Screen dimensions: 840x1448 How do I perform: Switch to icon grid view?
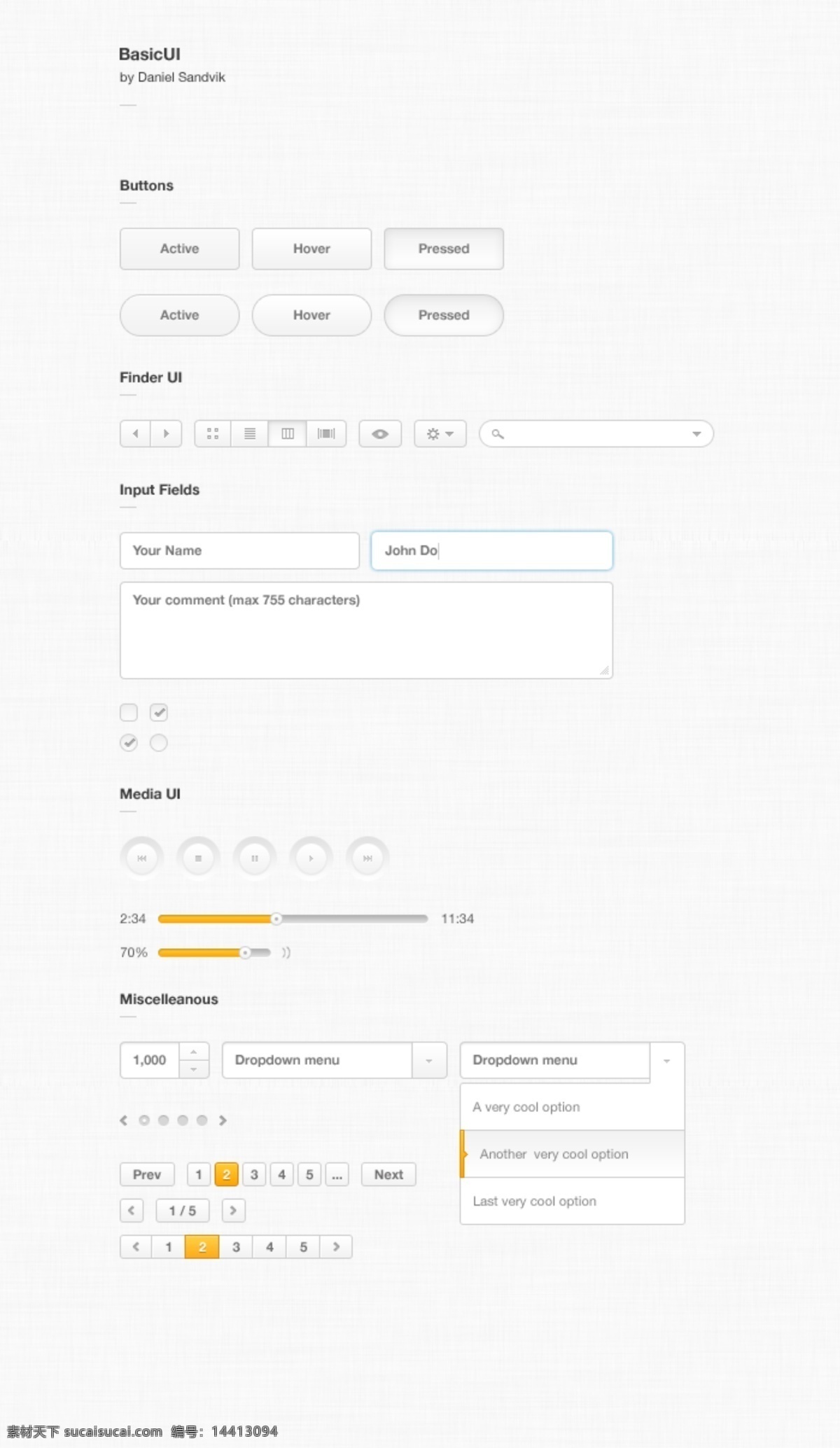(x=213, y=434)
